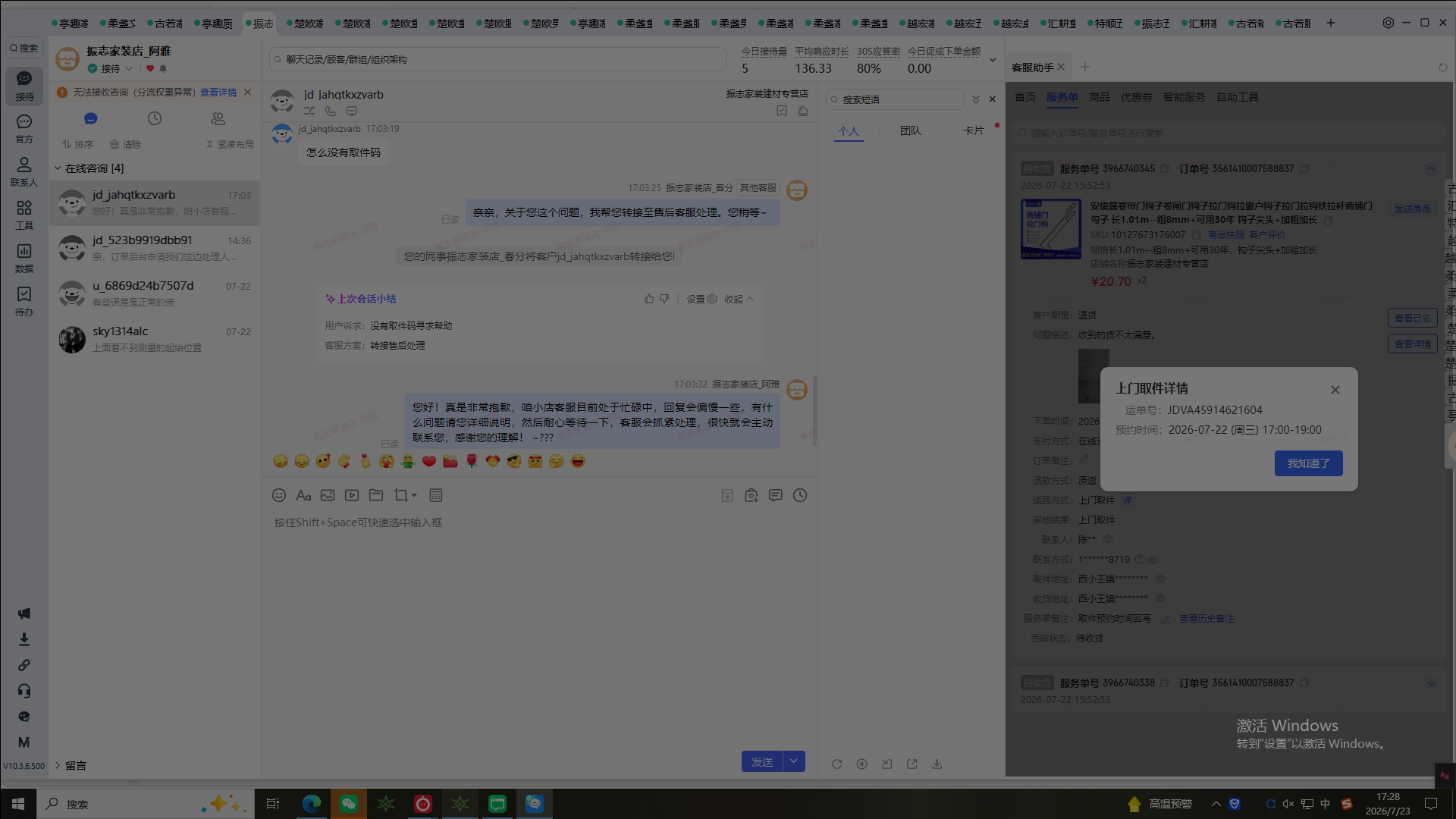Image resolution: width=1456 pixels, height=819 pixels.
Task: Open 联系人 contacts in the sidebar
Action: point(24,172)
